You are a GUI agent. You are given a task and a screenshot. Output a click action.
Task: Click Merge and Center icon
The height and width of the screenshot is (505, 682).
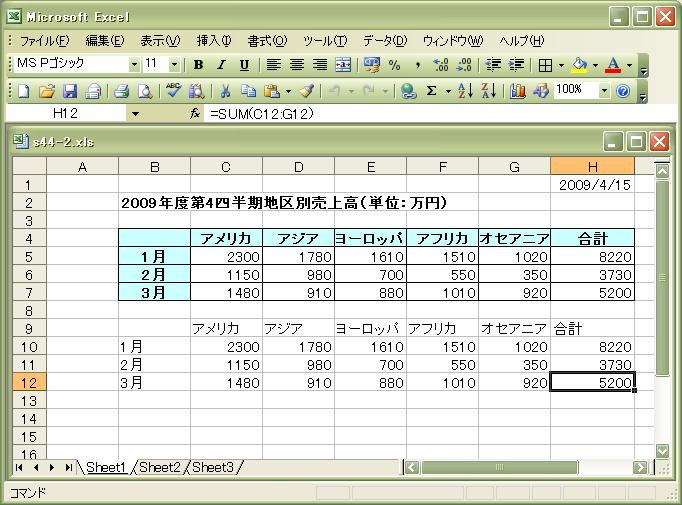pyautogui.click(x=343, y=65)
